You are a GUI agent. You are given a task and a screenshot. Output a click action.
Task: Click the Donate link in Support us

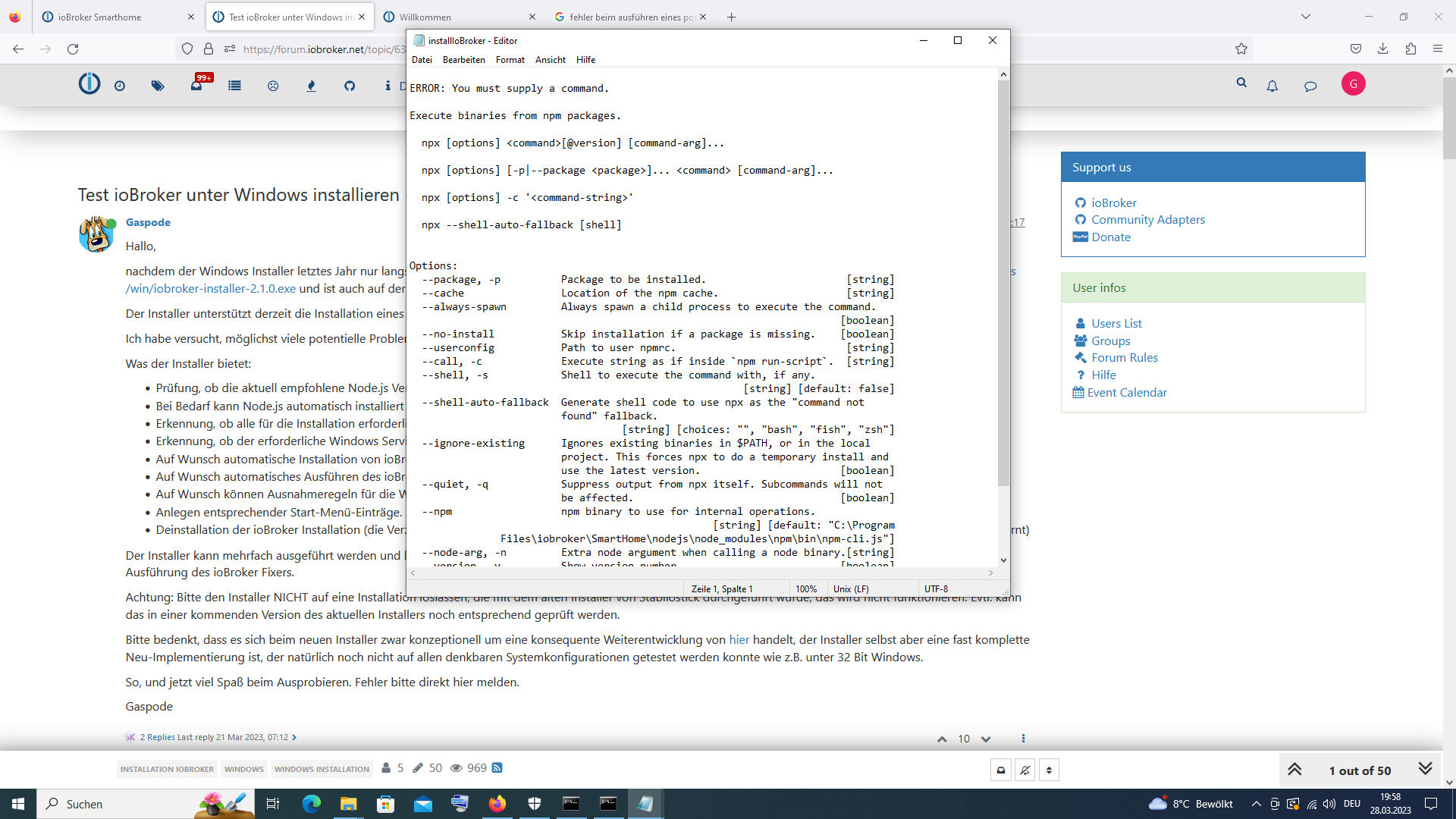(1111, 237)
